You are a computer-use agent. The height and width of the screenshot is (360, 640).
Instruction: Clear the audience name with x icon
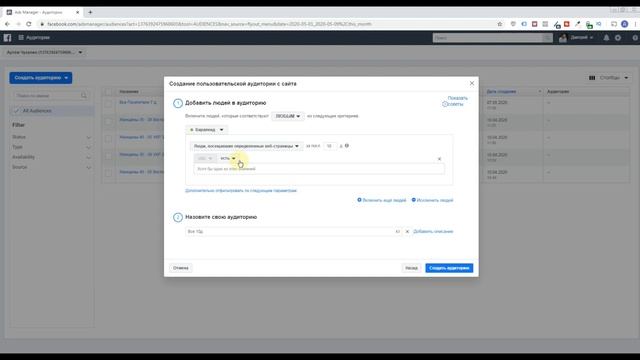click(407, 231)
